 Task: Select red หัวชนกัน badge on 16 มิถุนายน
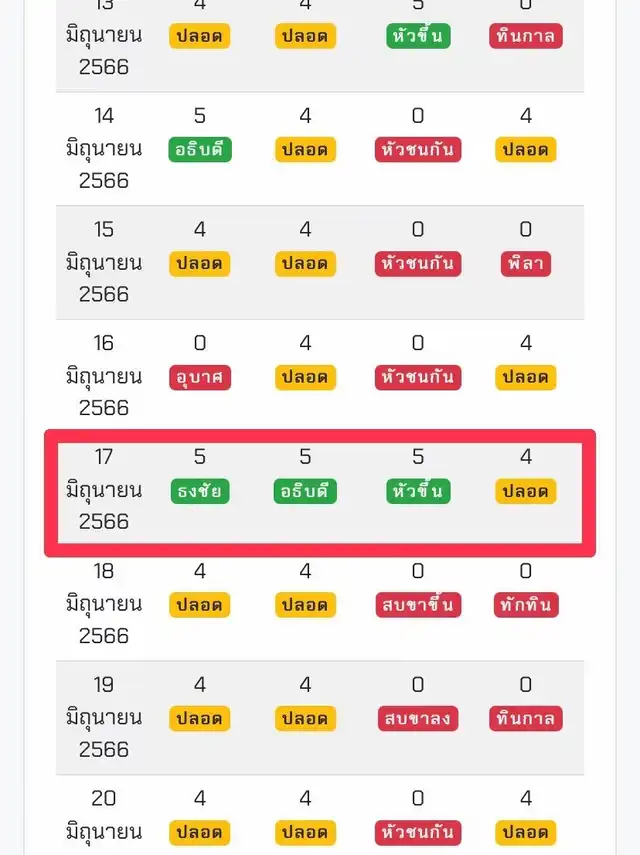point(418,377)
